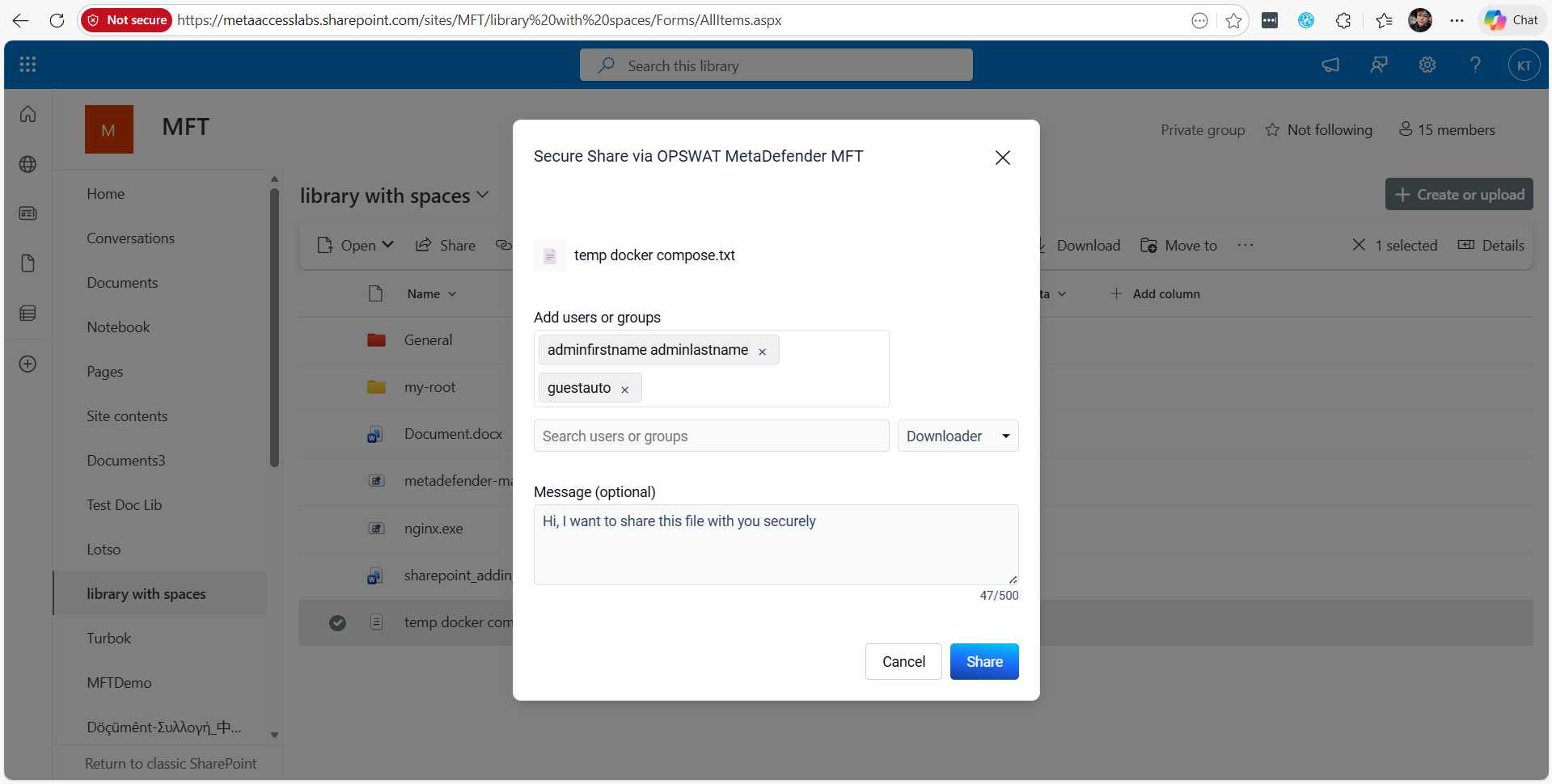Image resolution: width=1552 pixels, height=784 pixels.
Task: Expand the Open button dropdown
Action: click(388, 245)
